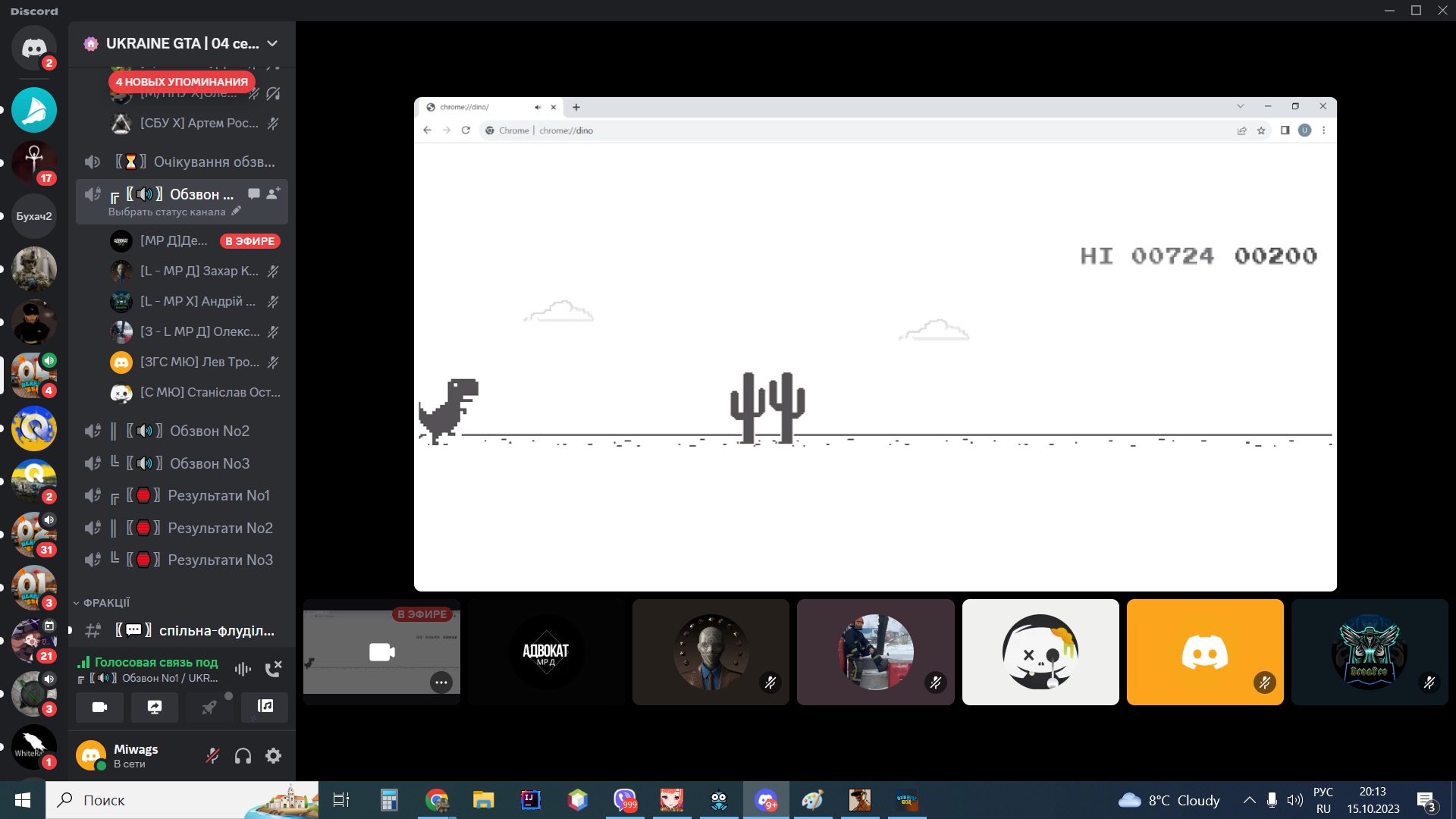This screenshot has width=1456, height=819.
Task: Select user [З - L МР Д] Олекс in voice list
Action: point(196,332)
